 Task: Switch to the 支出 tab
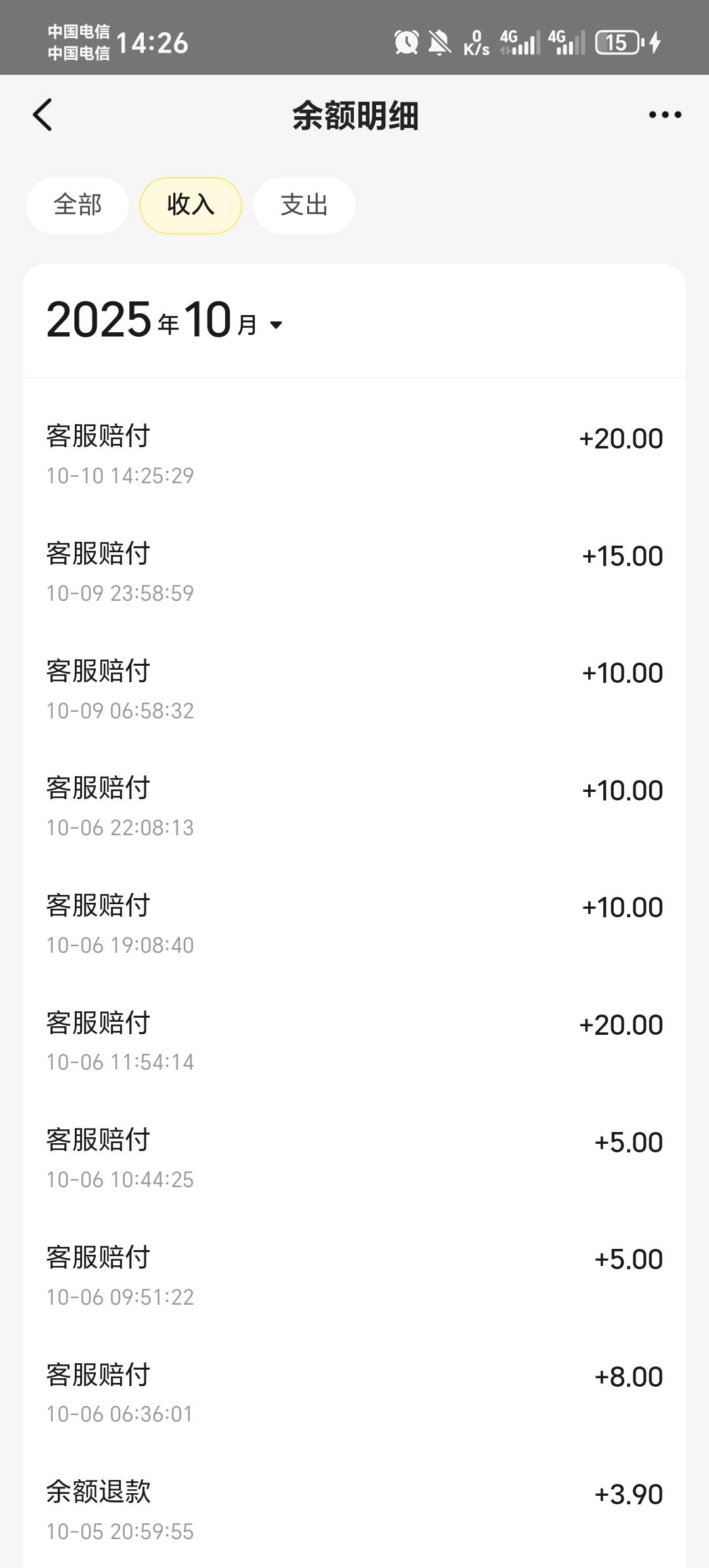304,206
